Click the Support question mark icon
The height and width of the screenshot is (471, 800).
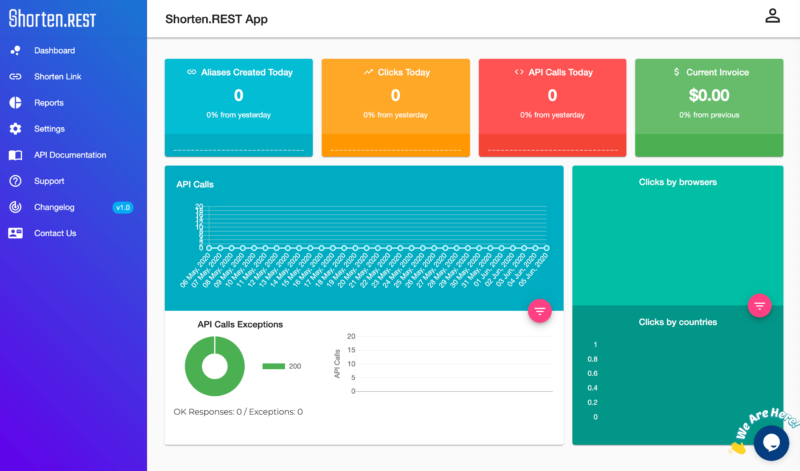pyautogui.click(x=15, y=181)
